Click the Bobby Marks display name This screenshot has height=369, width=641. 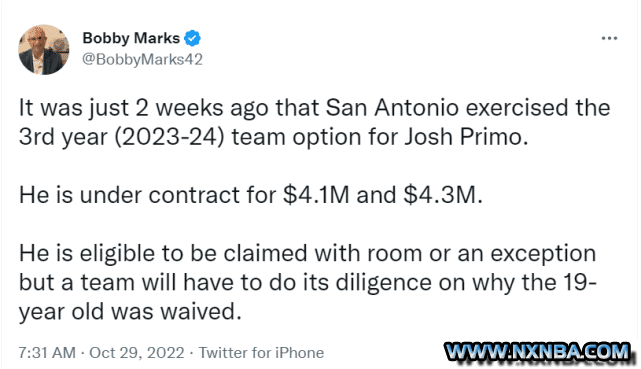[131, 38]
